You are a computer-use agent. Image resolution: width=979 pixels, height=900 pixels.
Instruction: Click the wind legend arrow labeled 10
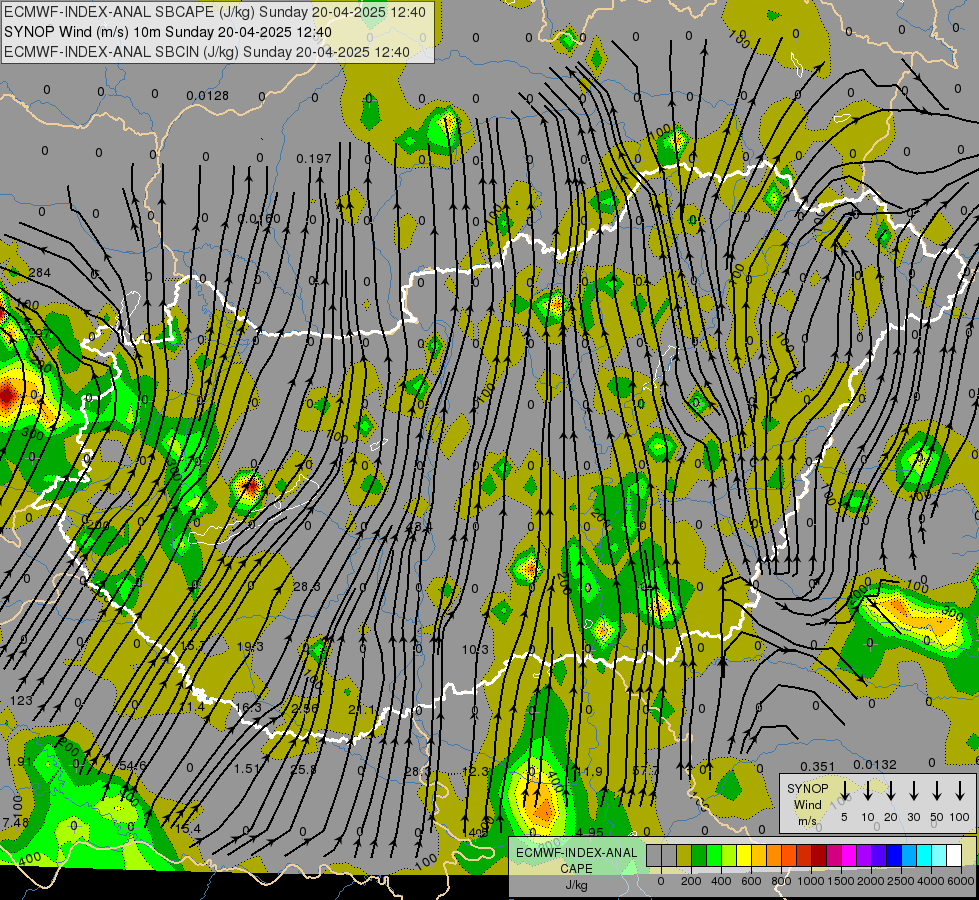(867, 791)
